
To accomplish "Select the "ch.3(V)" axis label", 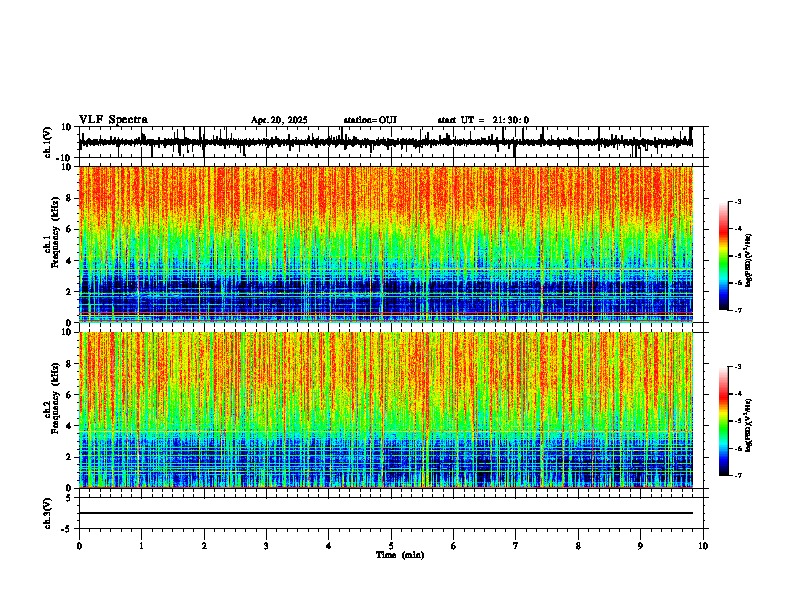I will (48, 513).
